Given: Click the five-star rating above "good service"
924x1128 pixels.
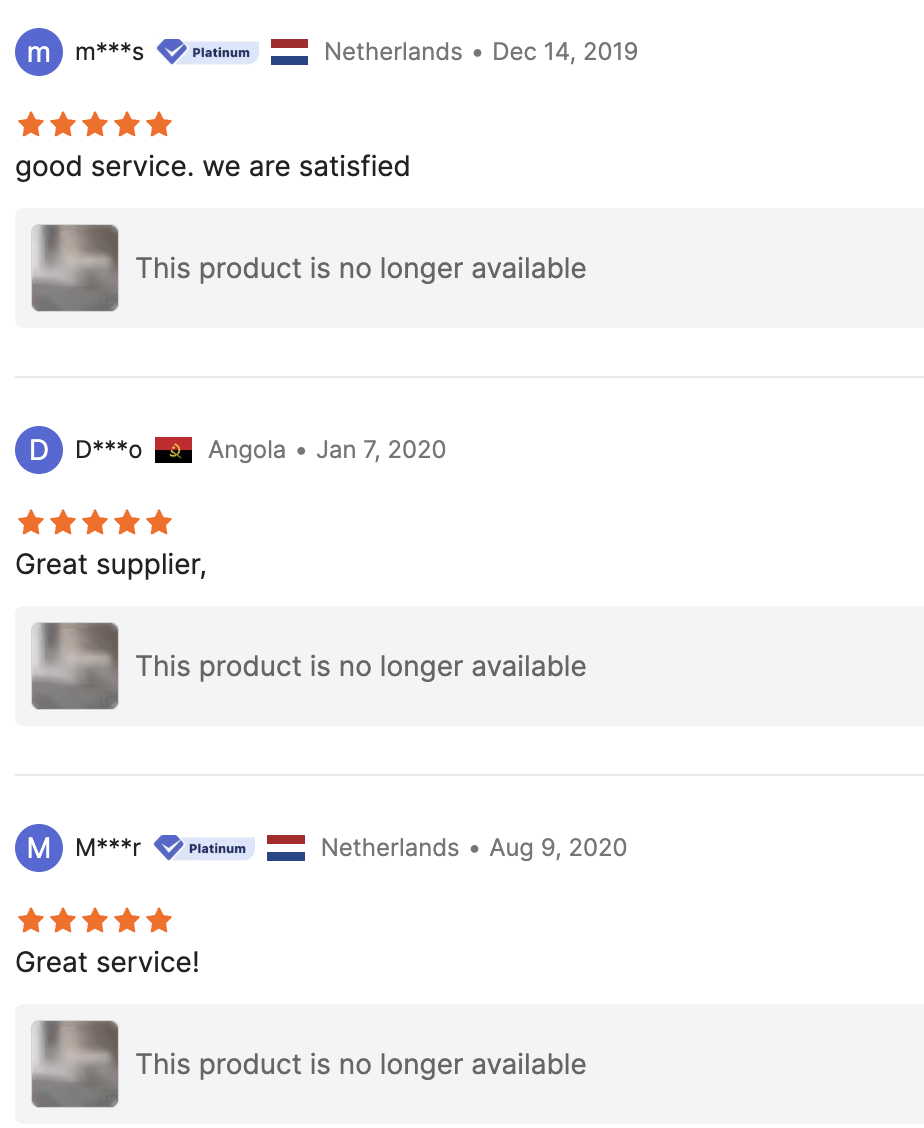Looking at the screenshot, I should tap(95, 125).
